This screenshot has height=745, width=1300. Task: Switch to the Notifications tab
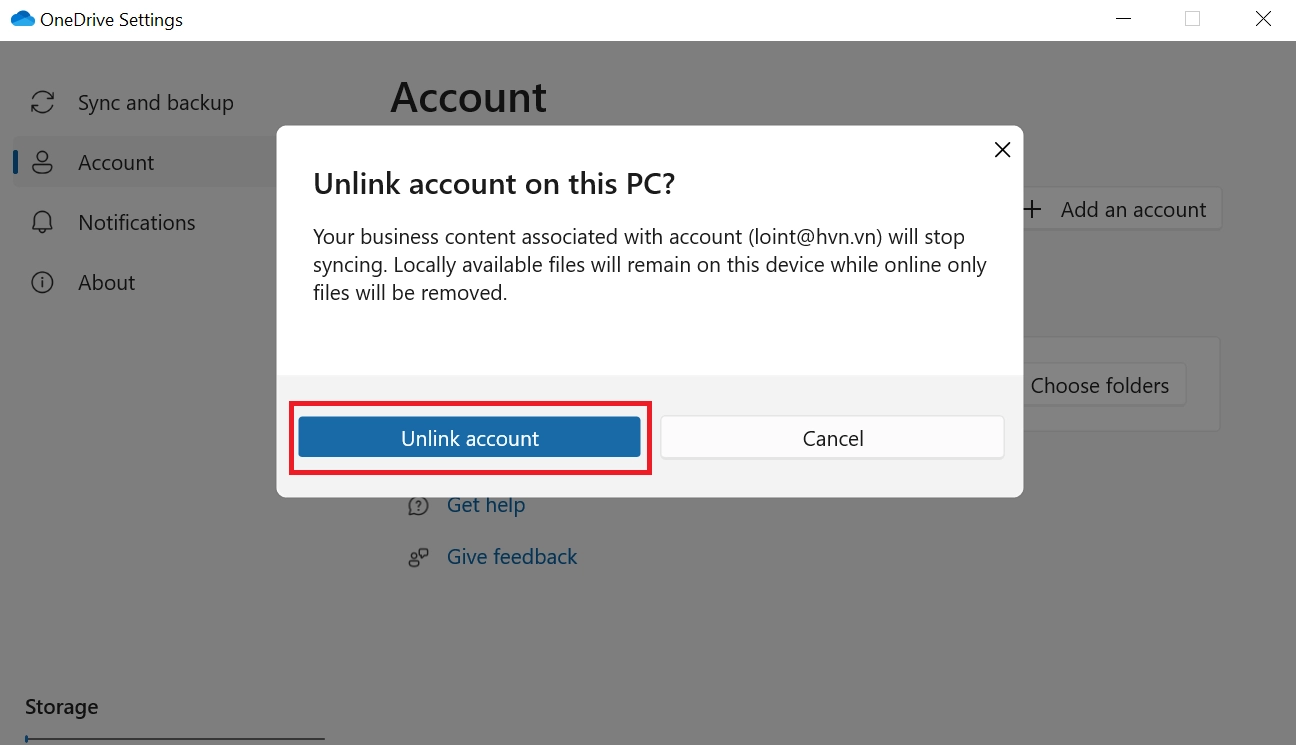137,223
